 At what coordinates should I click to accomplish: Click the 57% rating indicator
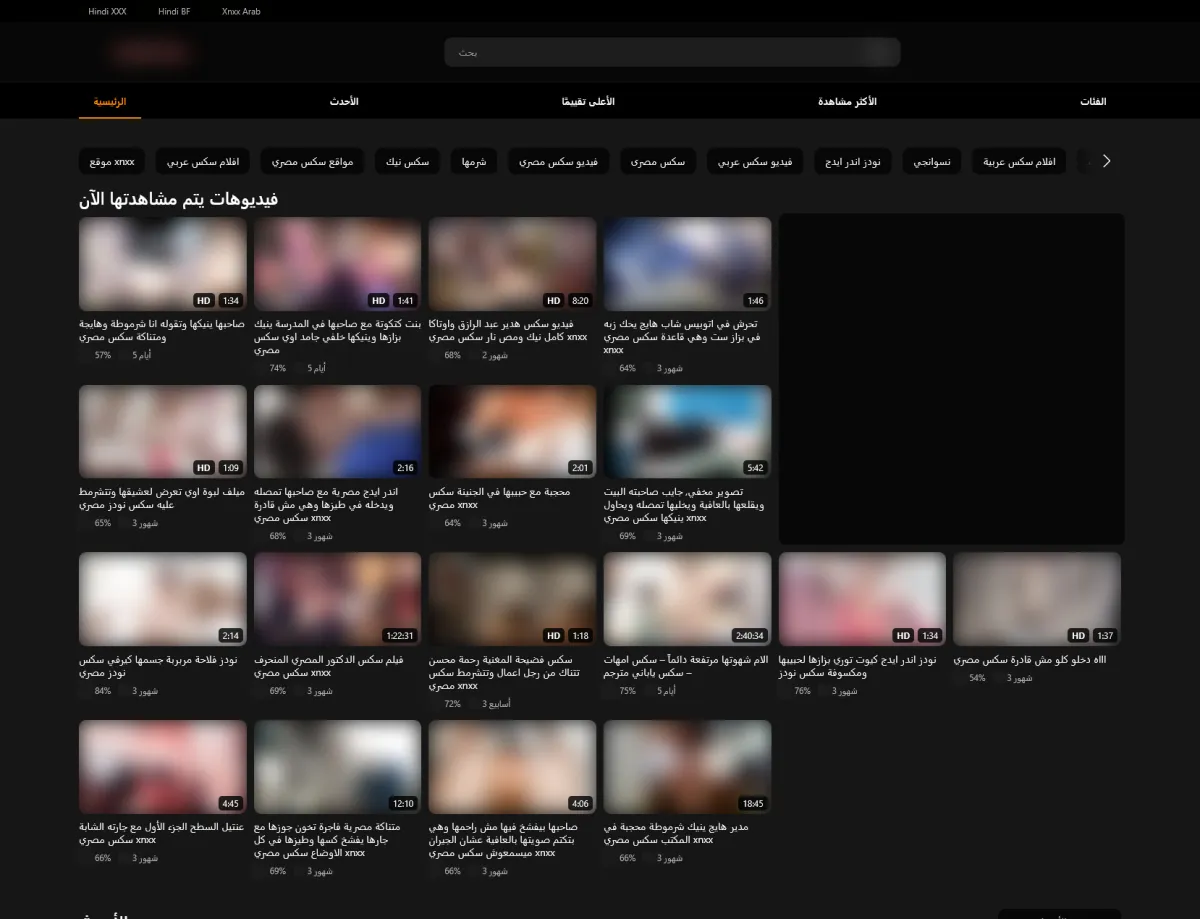(102, 355)
